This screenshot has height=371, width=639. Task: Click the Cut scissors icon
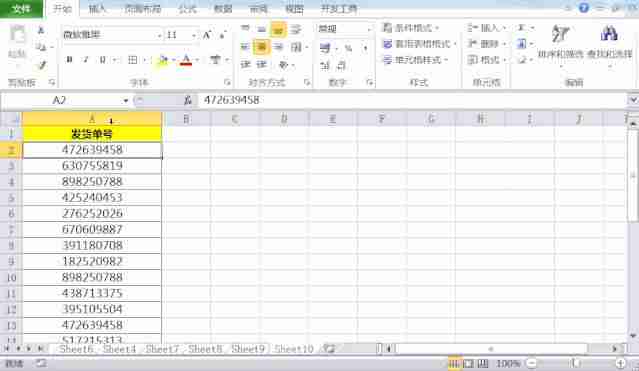click(x=41, y=30)
